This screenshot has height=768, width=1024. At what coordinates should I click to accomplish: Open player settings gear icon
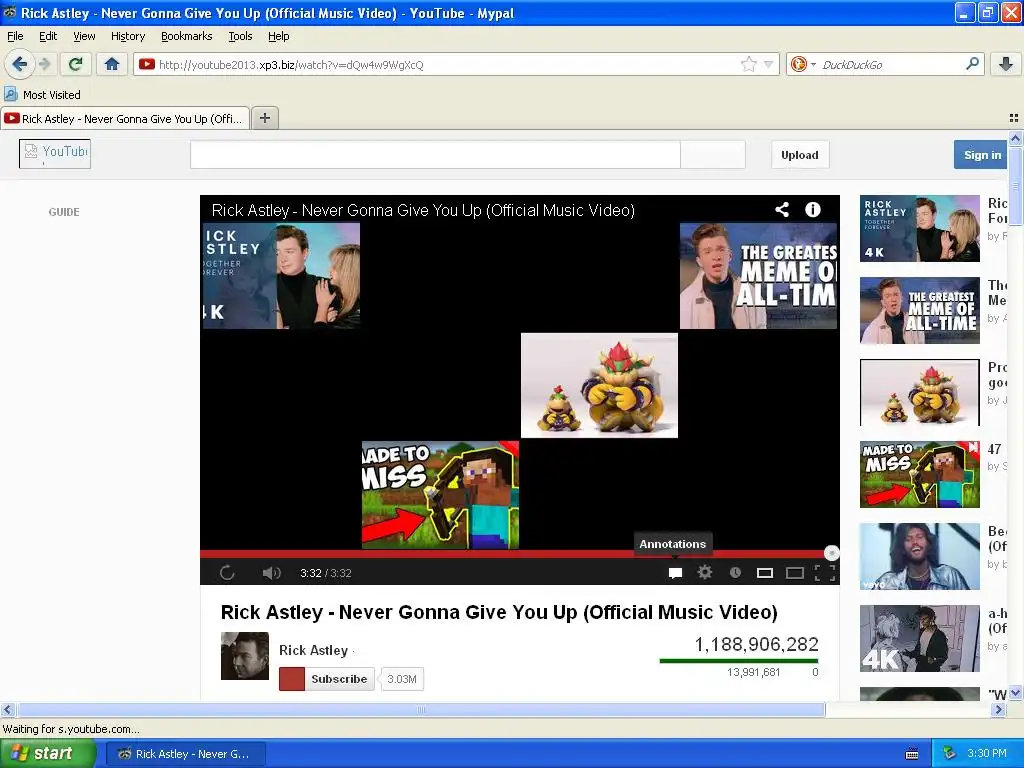(x=705, y=572)
